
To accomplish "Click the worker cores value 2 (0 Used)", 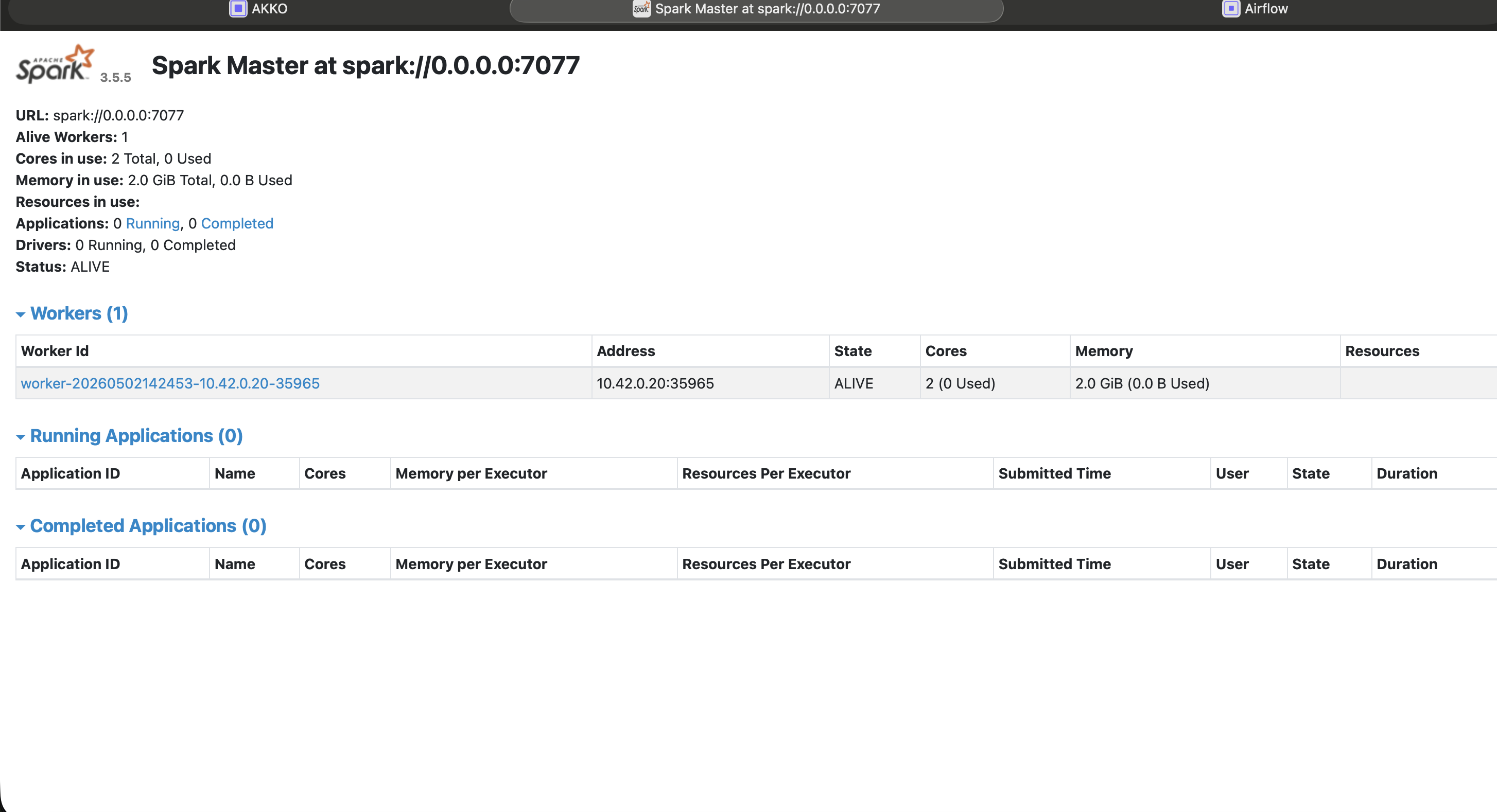I will click(x=961, y=383).
